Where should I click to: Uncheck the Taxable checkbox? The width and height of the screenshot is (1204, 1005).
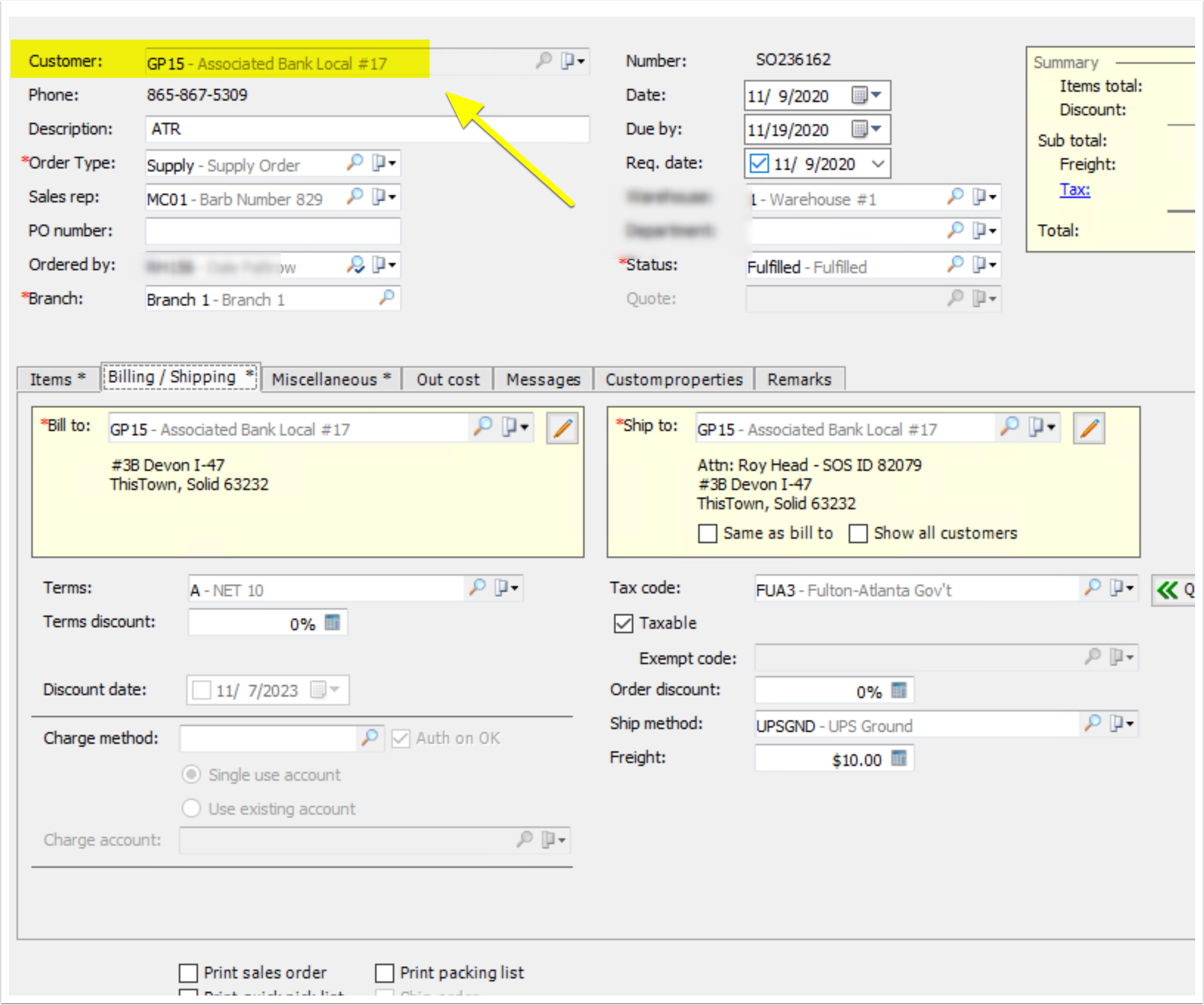click(623, 623)
